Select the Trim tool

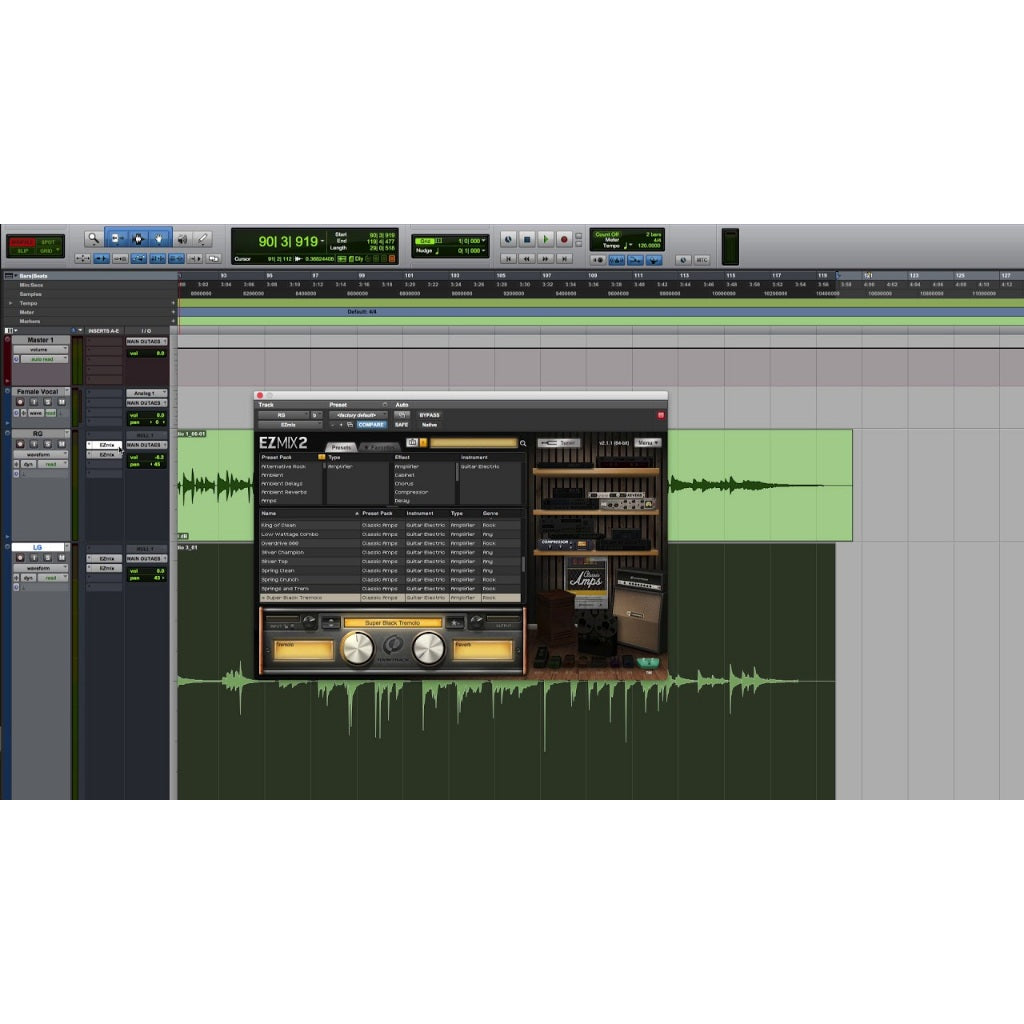pos(118,238)
